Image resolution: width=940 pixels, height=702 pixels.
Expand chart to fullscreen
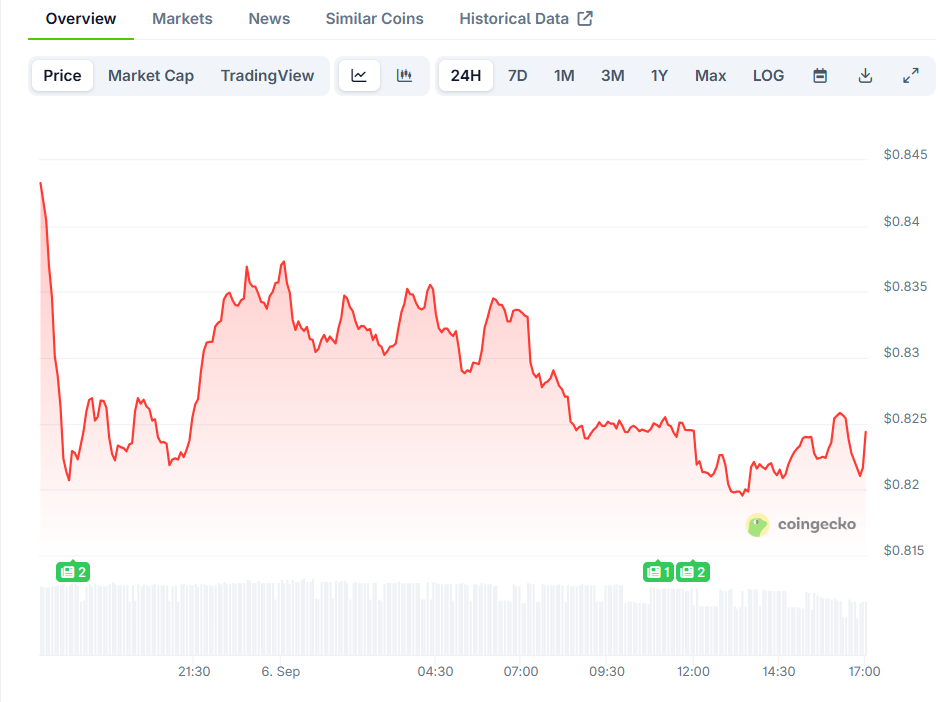(911, 76)
